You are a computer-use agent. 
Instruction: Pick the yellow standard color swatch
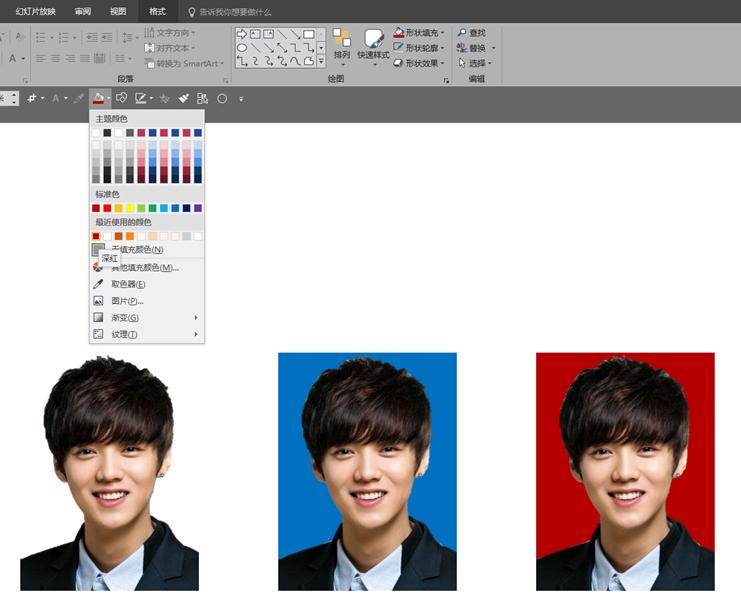[130, 208]
